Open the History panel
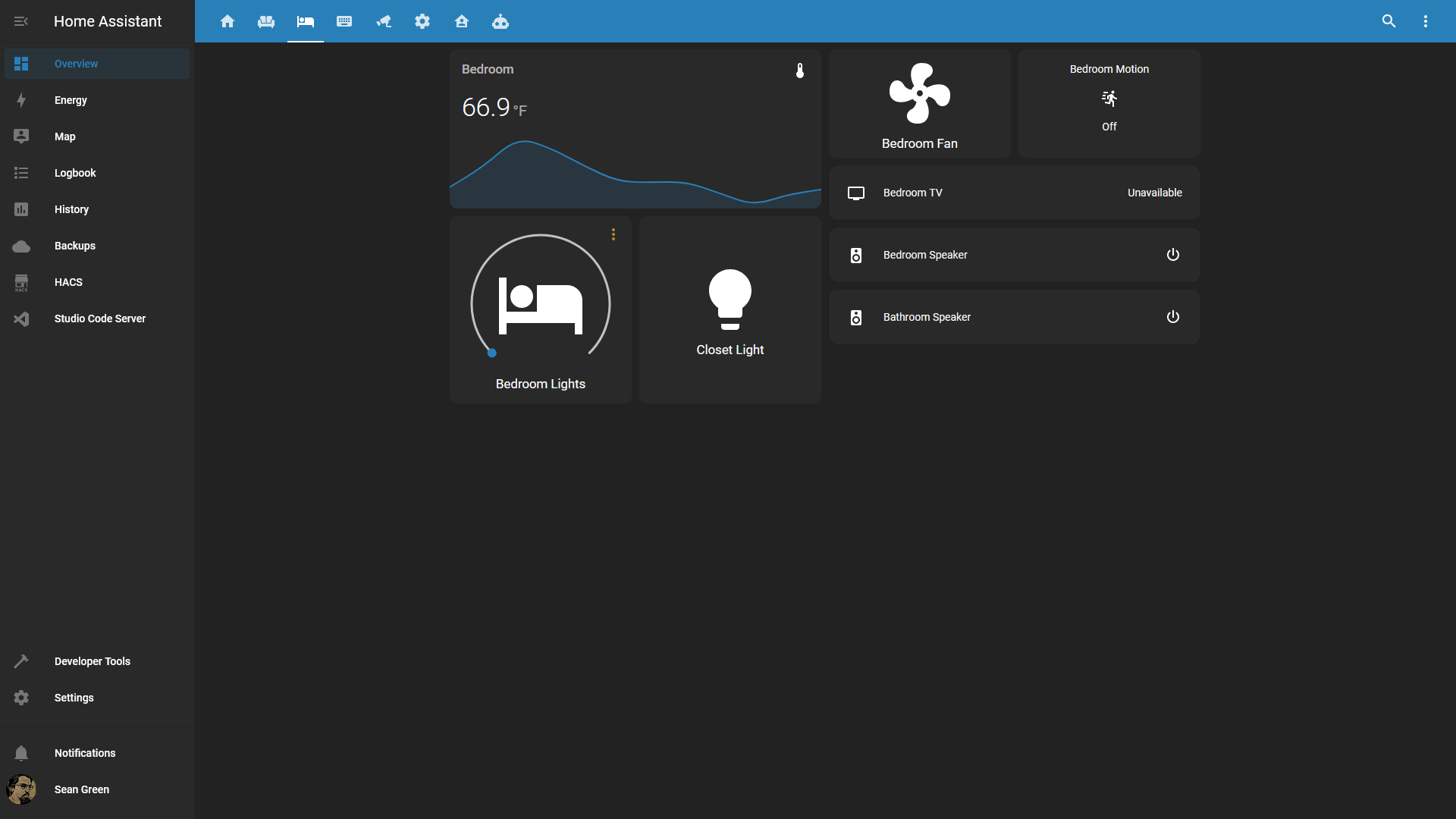The height and width of the screenshot is (819, 1456). click(x=97, y=209)
